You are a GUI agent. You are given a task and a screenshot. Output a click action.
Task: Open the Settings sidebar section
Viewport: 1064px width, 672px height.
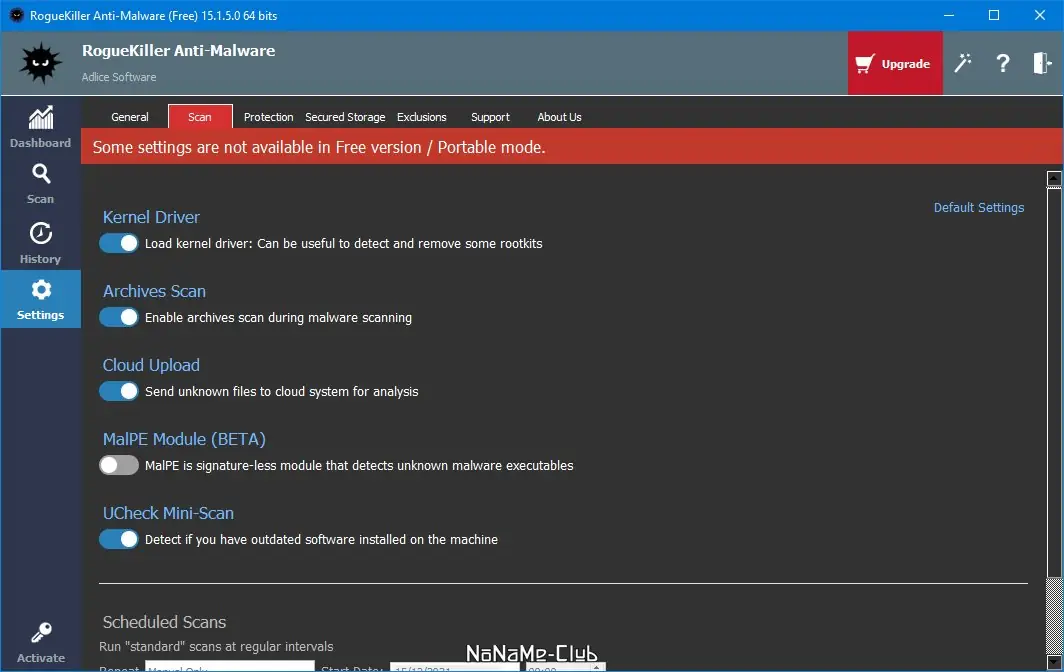coord(40,299)
